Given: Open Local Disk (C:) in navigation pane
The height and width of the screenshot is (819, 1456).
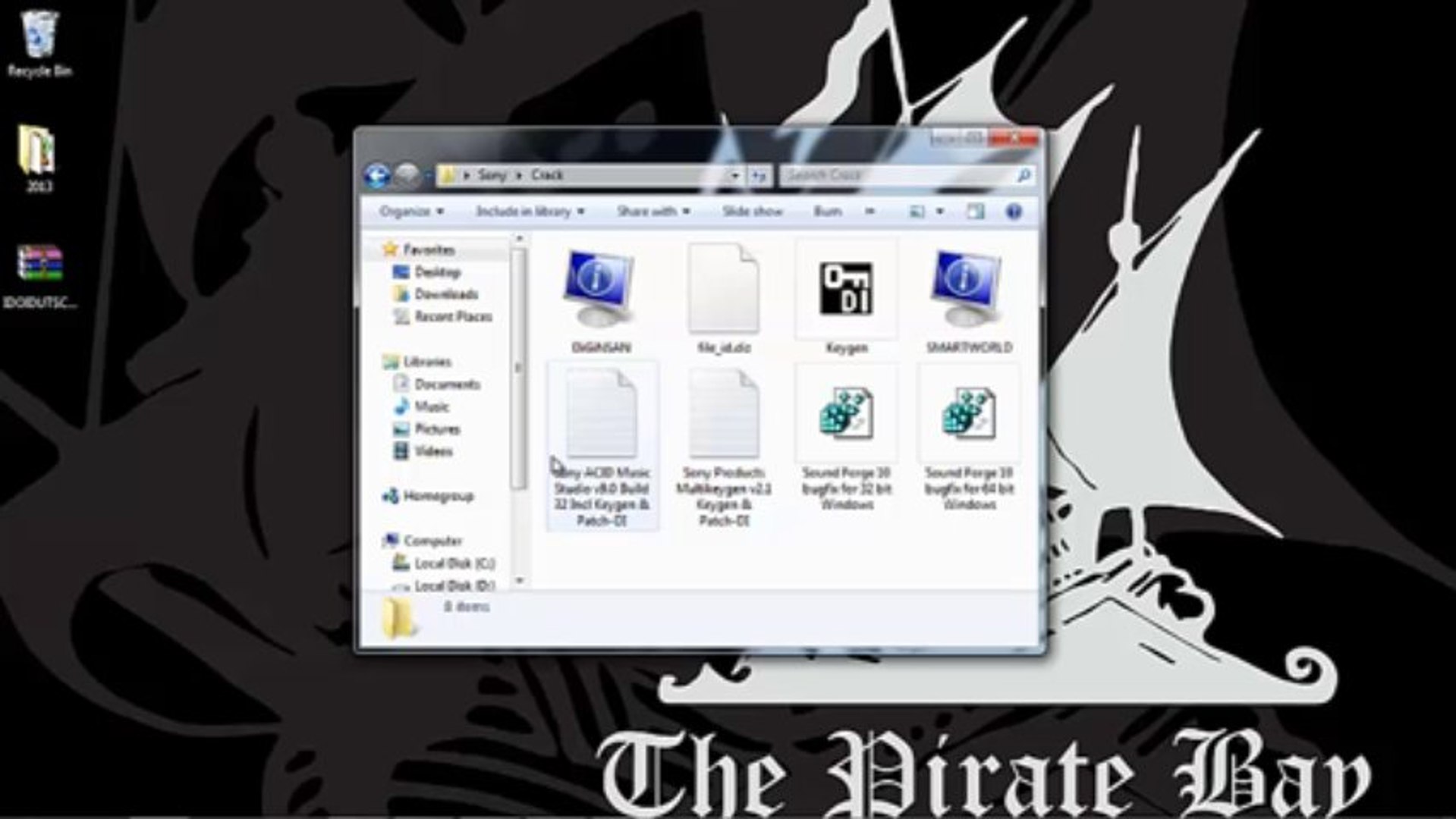Looking at the screenshot, I should 444,563.
